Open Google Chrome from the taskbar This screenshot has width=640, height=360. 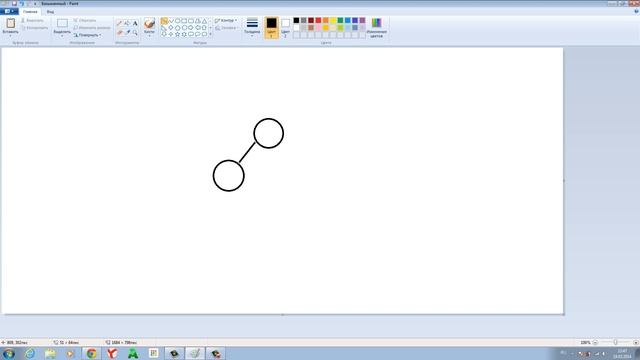[91, 353]
